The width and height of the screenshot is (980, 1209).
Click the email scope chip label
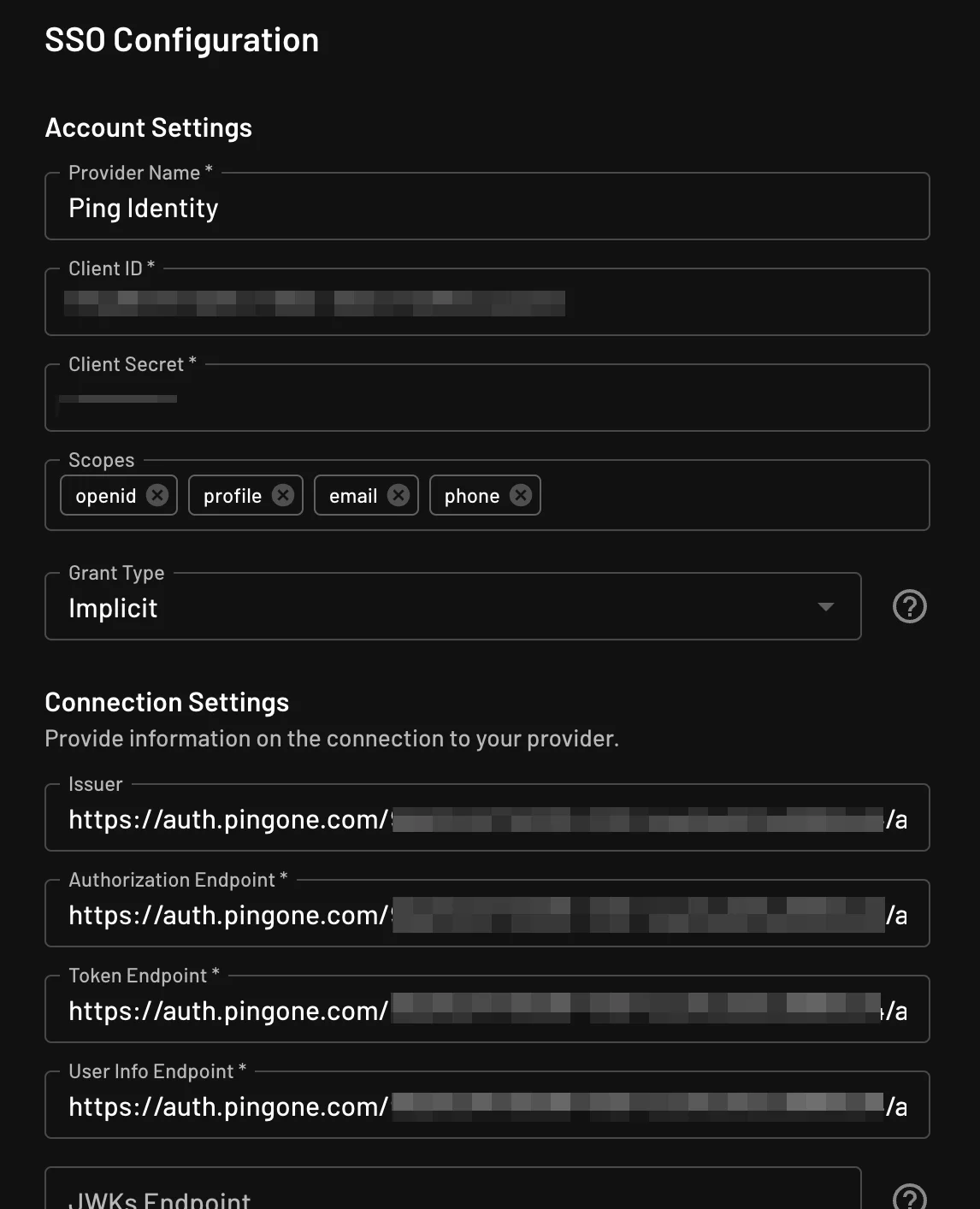[353, 496]
